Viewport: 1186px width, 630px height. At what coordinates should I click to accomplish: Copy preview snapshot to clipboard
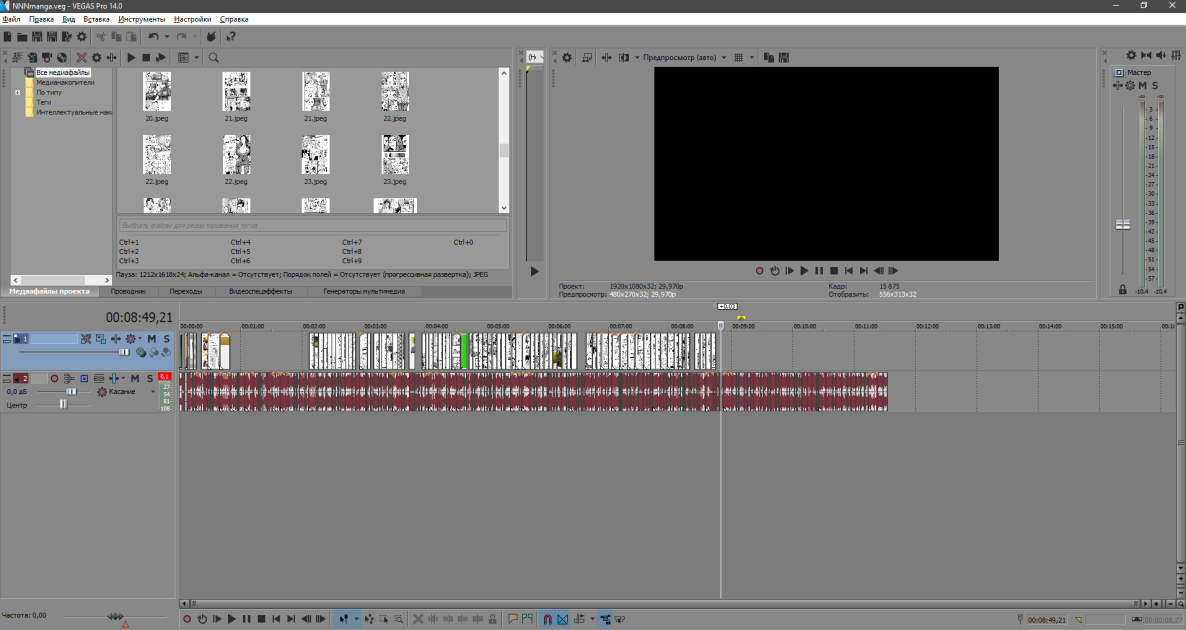[x=768, y=57]
